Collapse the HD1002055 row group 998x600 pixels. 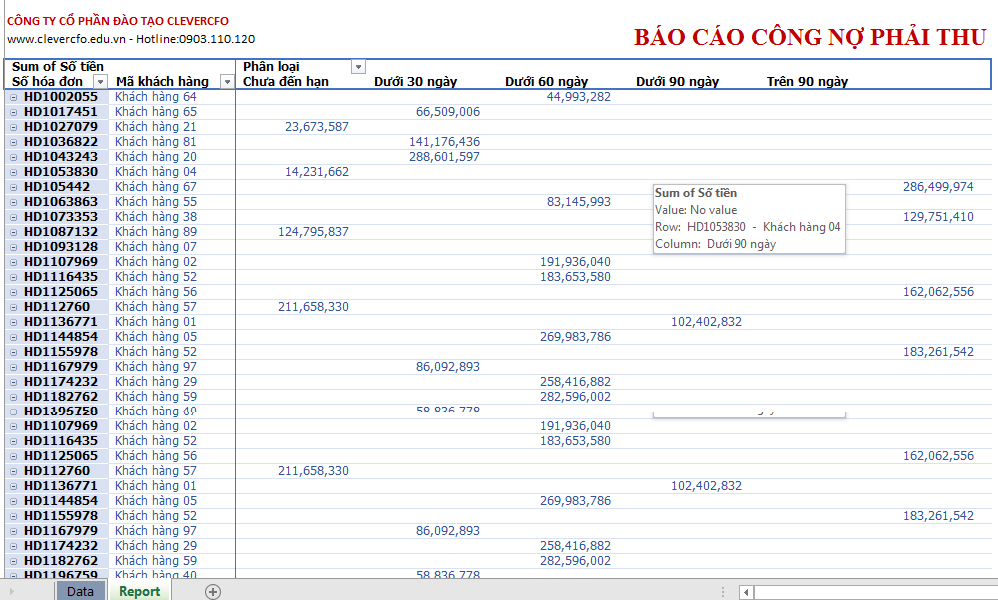pos(13,97)
